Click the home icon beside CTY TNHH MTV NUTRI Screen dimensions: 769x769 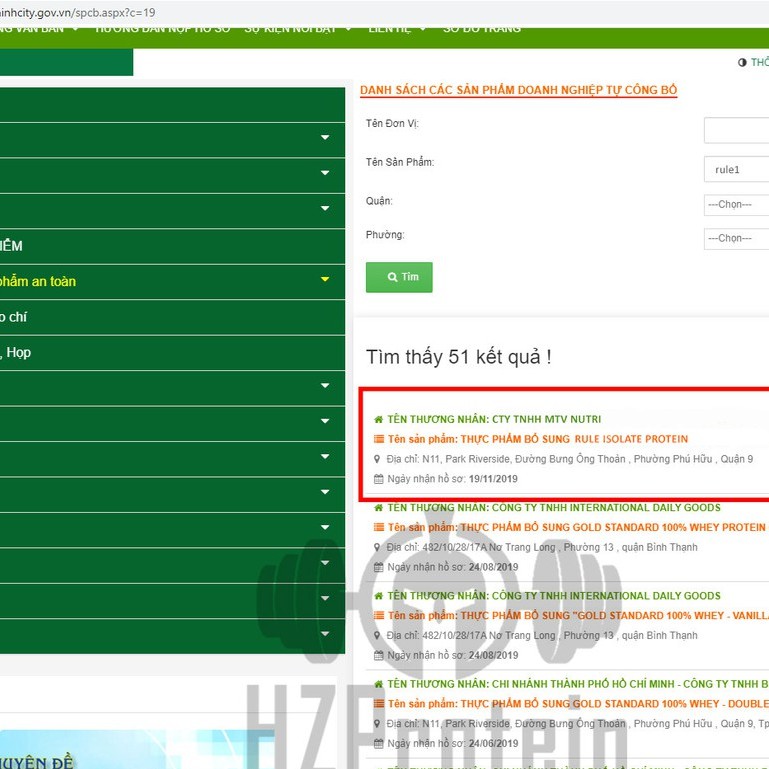point(378,419)
